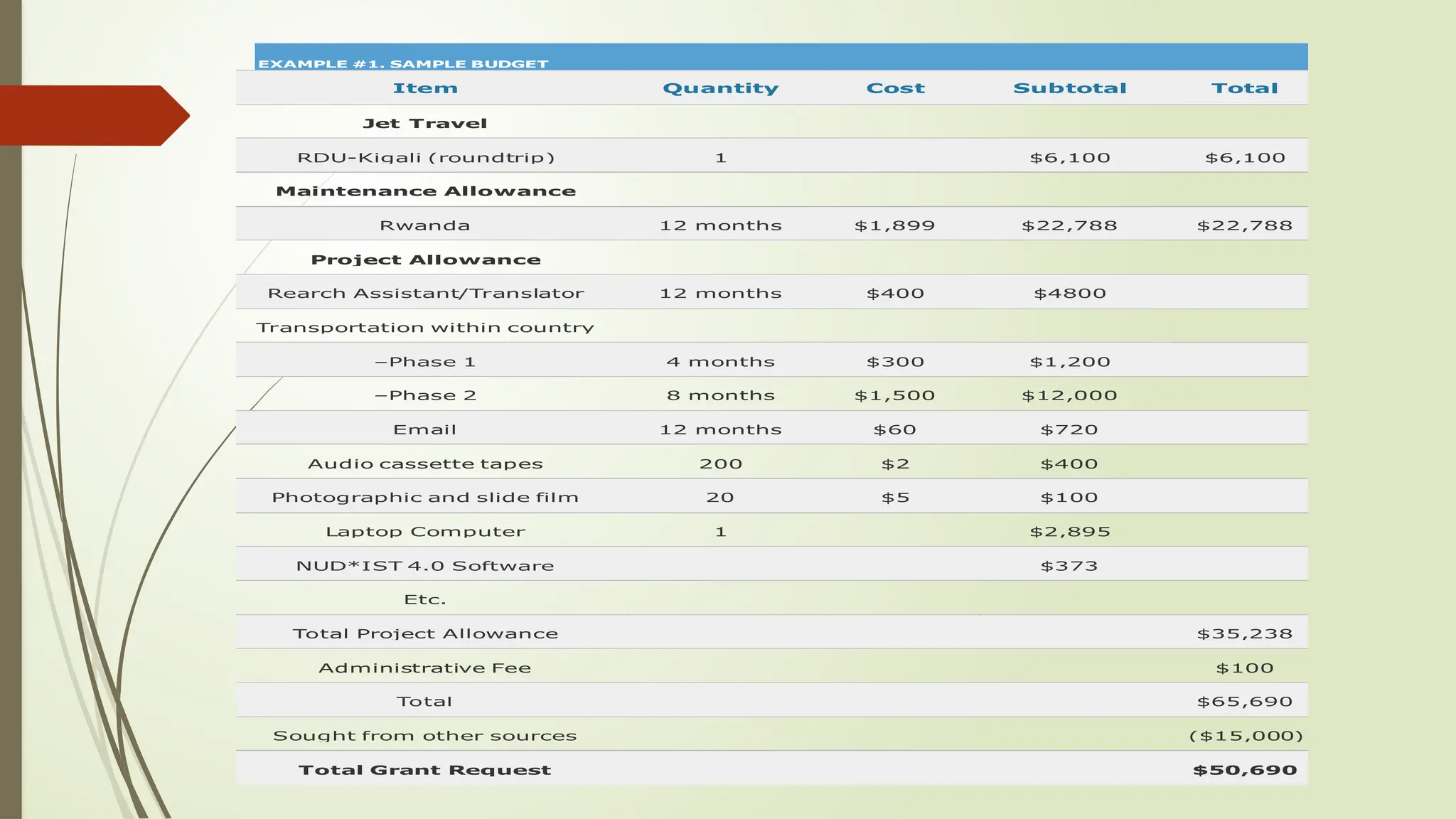Click the Phase 2 subtotal $12,000
The width and height of the screenshot is (1456, 819).
click(x=1069, y=395)
